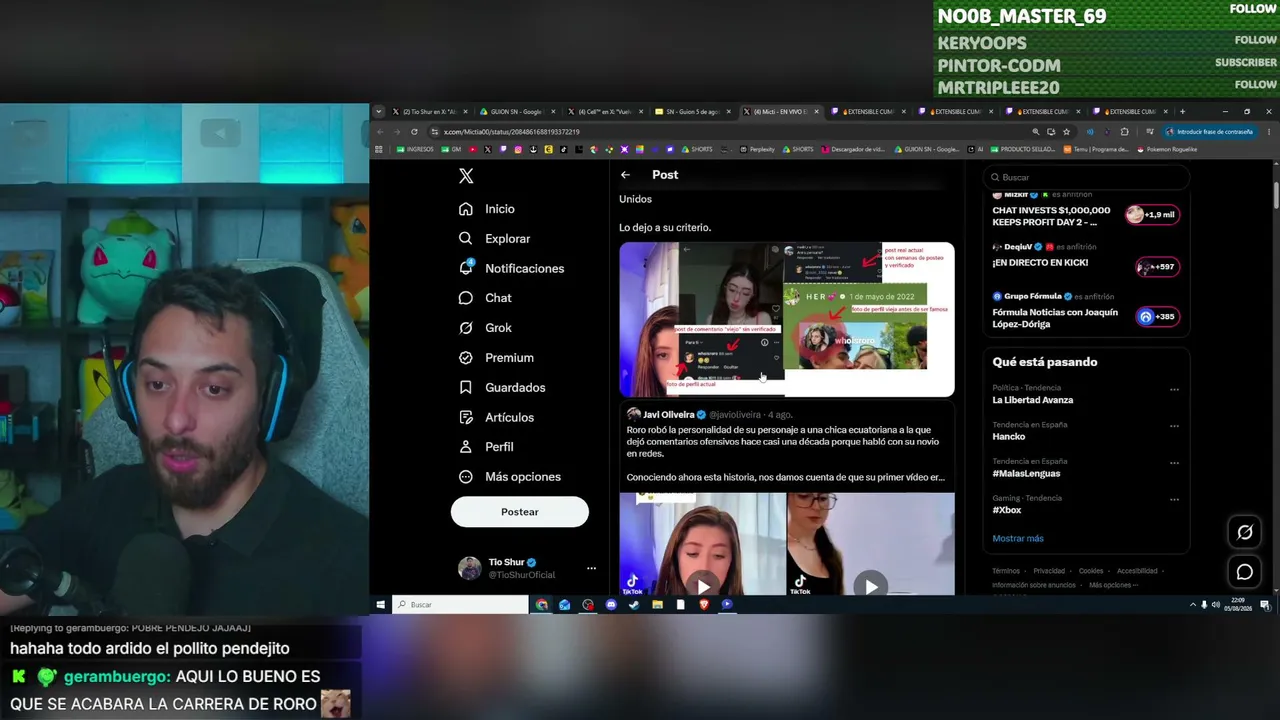1280x720 pixels.
Task: Open the Hancko trend
Action: click(x=1009, y=437)
